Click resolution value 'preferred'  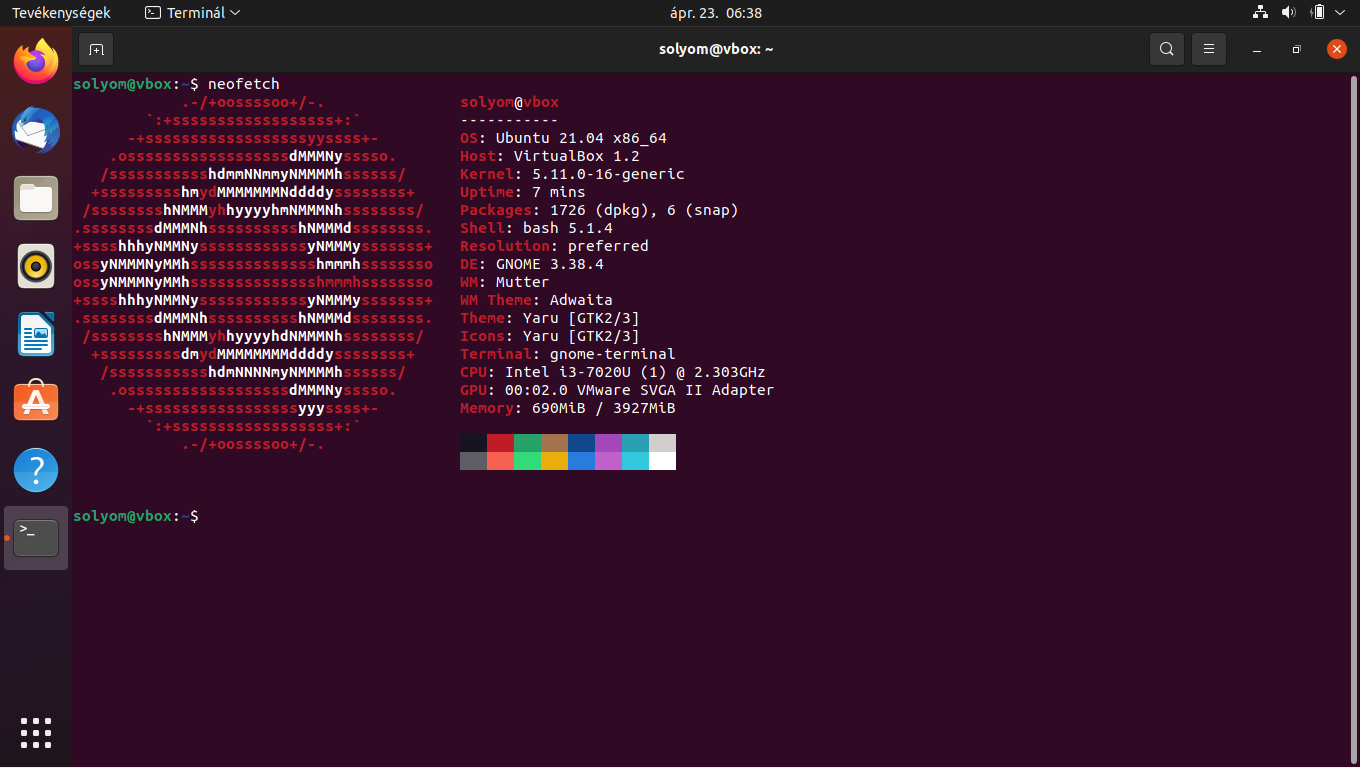point(608,246)
